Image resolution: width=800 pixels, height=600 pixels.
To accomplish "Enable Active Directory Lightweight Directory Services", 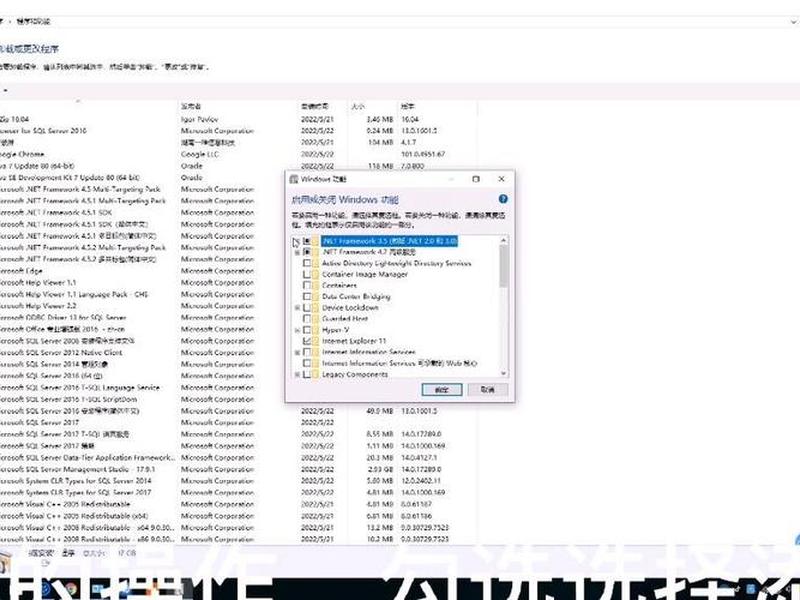I will pyautogui.click(x=307, y=263).
